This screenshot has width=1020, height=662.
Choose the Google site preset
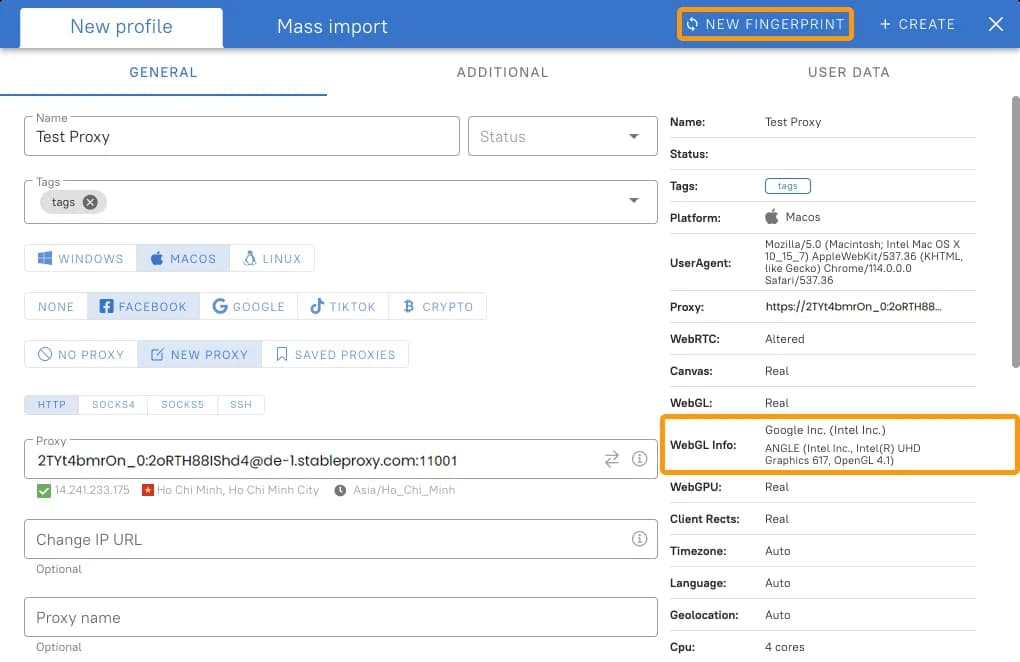pyautogui.click(x=249, y=306)
